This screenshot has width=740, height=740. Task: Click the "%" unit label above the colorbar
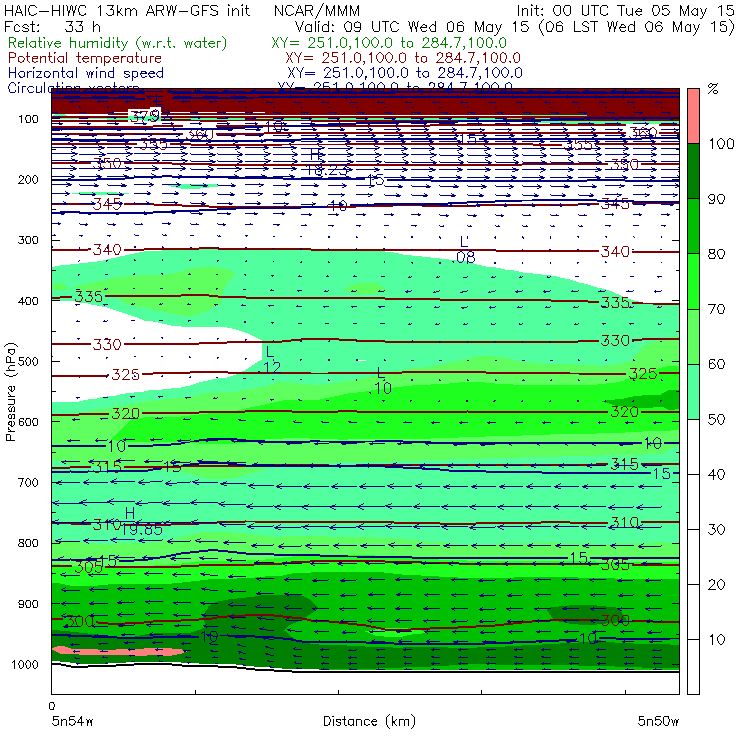[x=713, y=89]
